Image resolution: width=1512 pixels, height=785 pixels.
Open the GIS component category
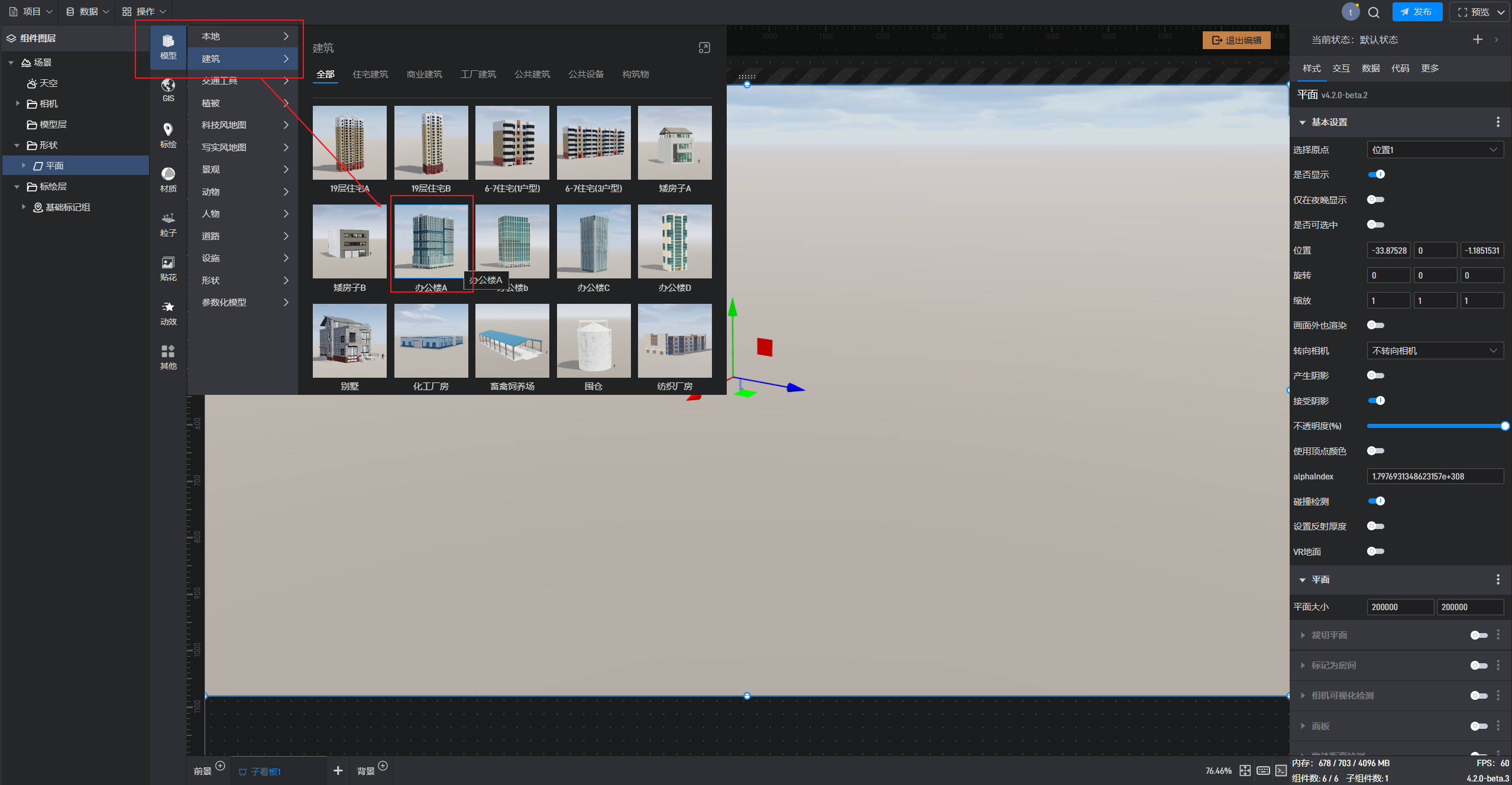[168, 90]
